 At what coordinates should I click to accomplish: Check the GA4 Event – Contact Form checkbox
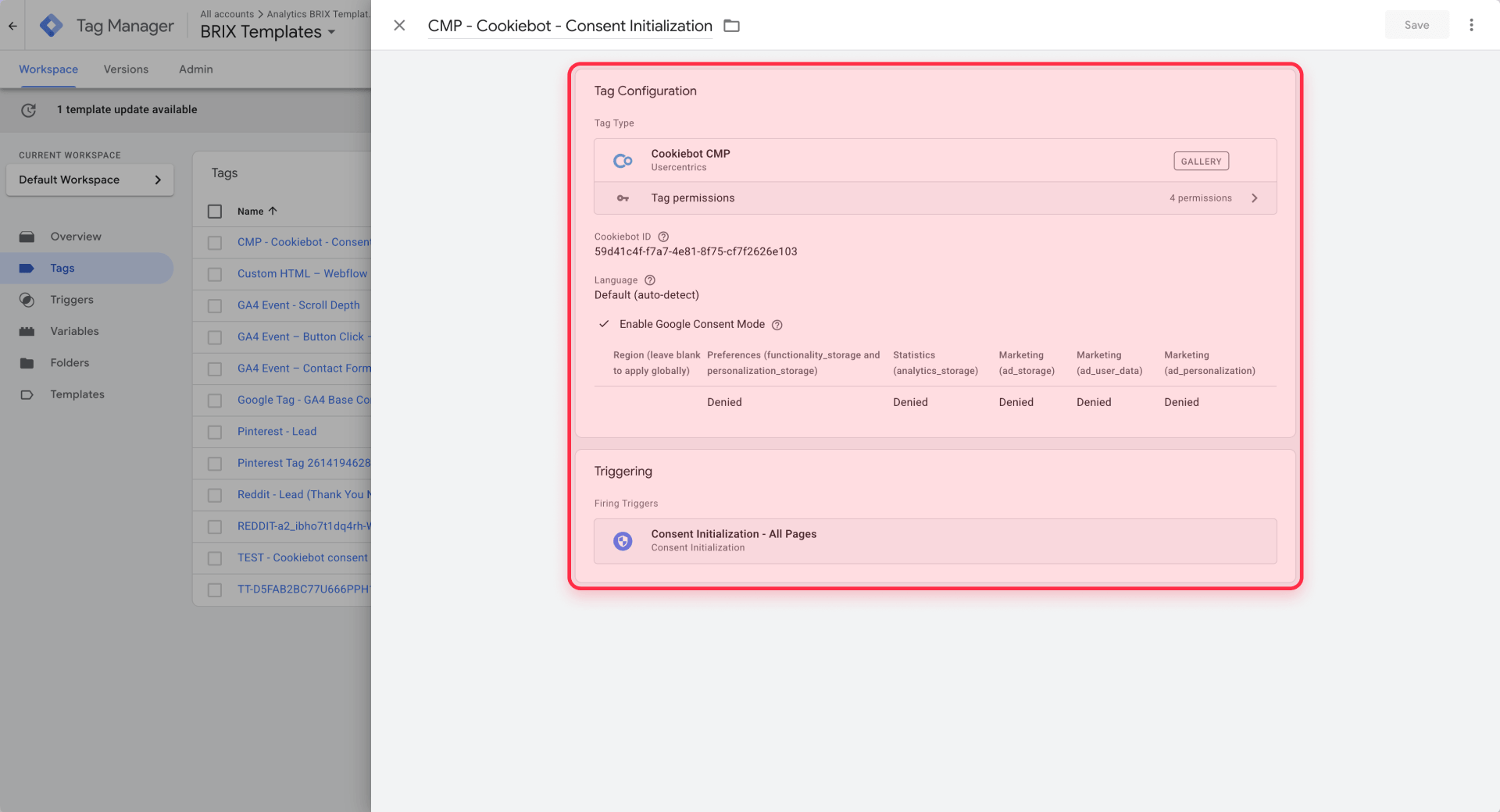[x=215, y=369]
